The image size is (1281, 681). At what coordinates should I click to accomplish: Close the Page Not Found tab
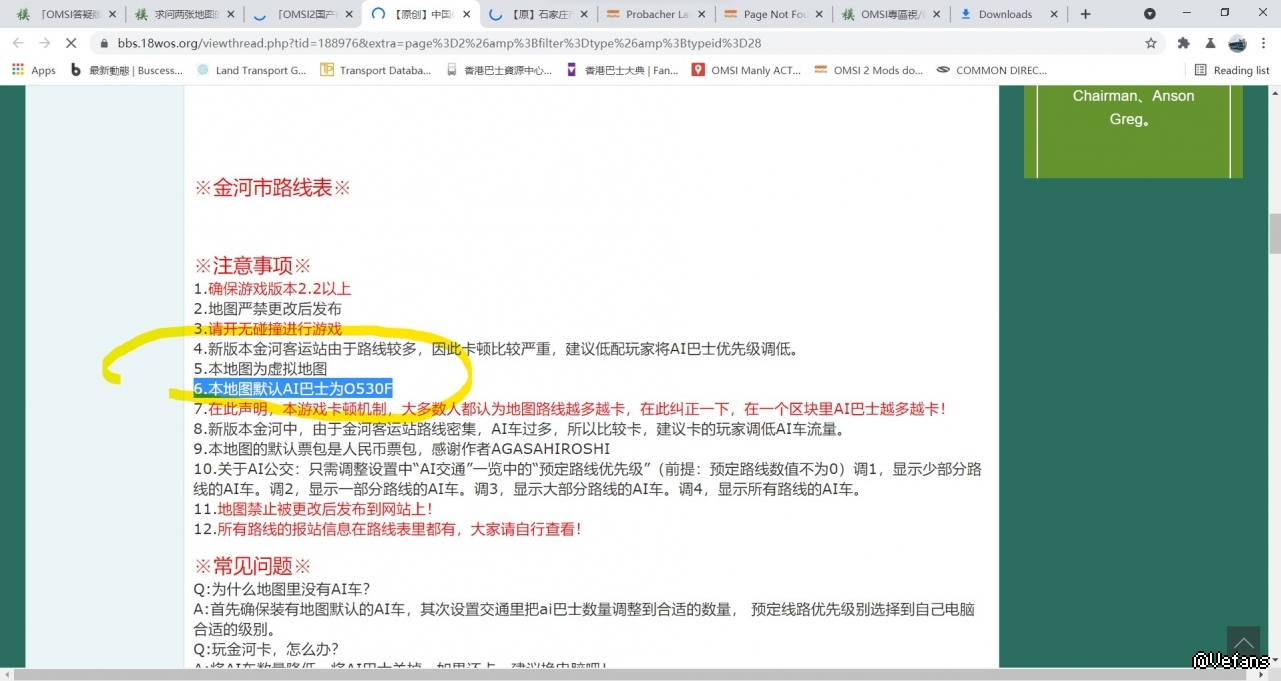point(820,14)
